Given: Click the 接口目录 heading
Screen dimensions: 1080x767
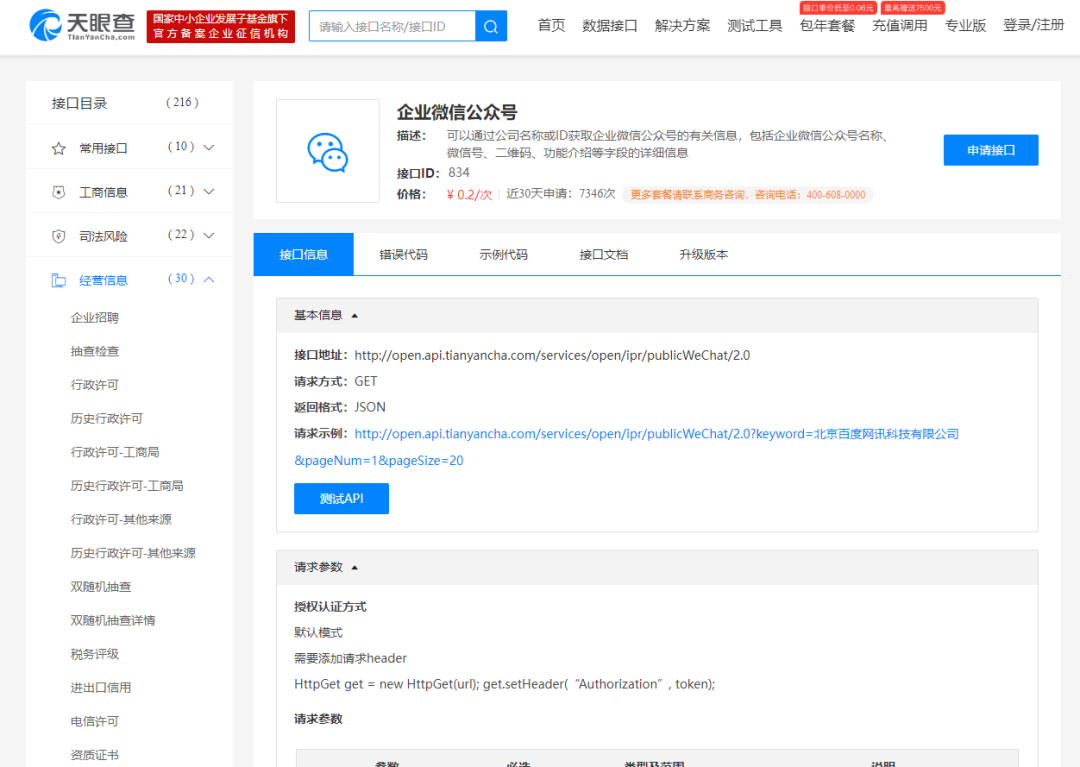Looking at the screenshot, I should tap(79, 103).
